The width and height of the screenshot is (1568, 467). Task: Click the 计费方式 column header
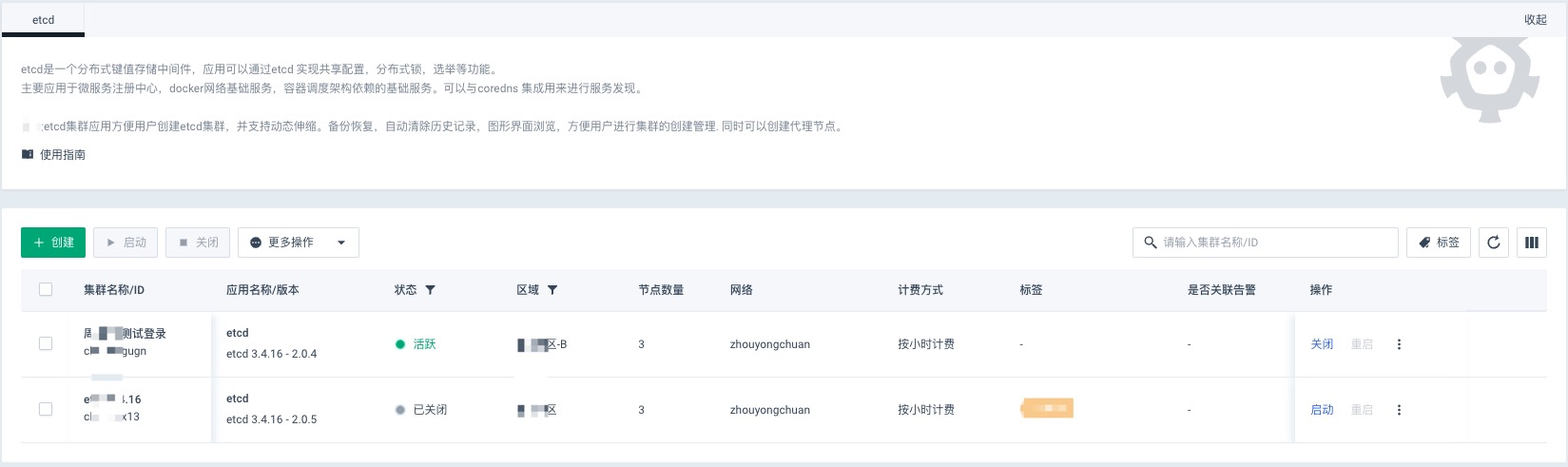[920, 290]
